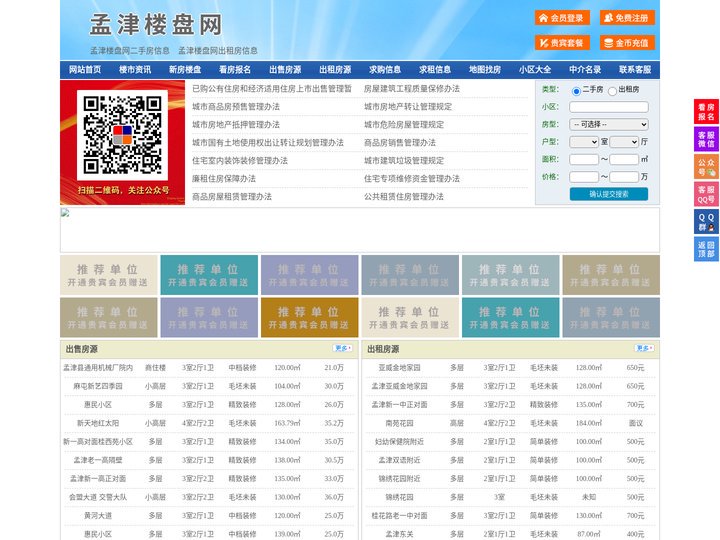This screenshot has height=540, width=720.
Task: Open the 房型 可选择 dropdown
Action: pos(609,124)
